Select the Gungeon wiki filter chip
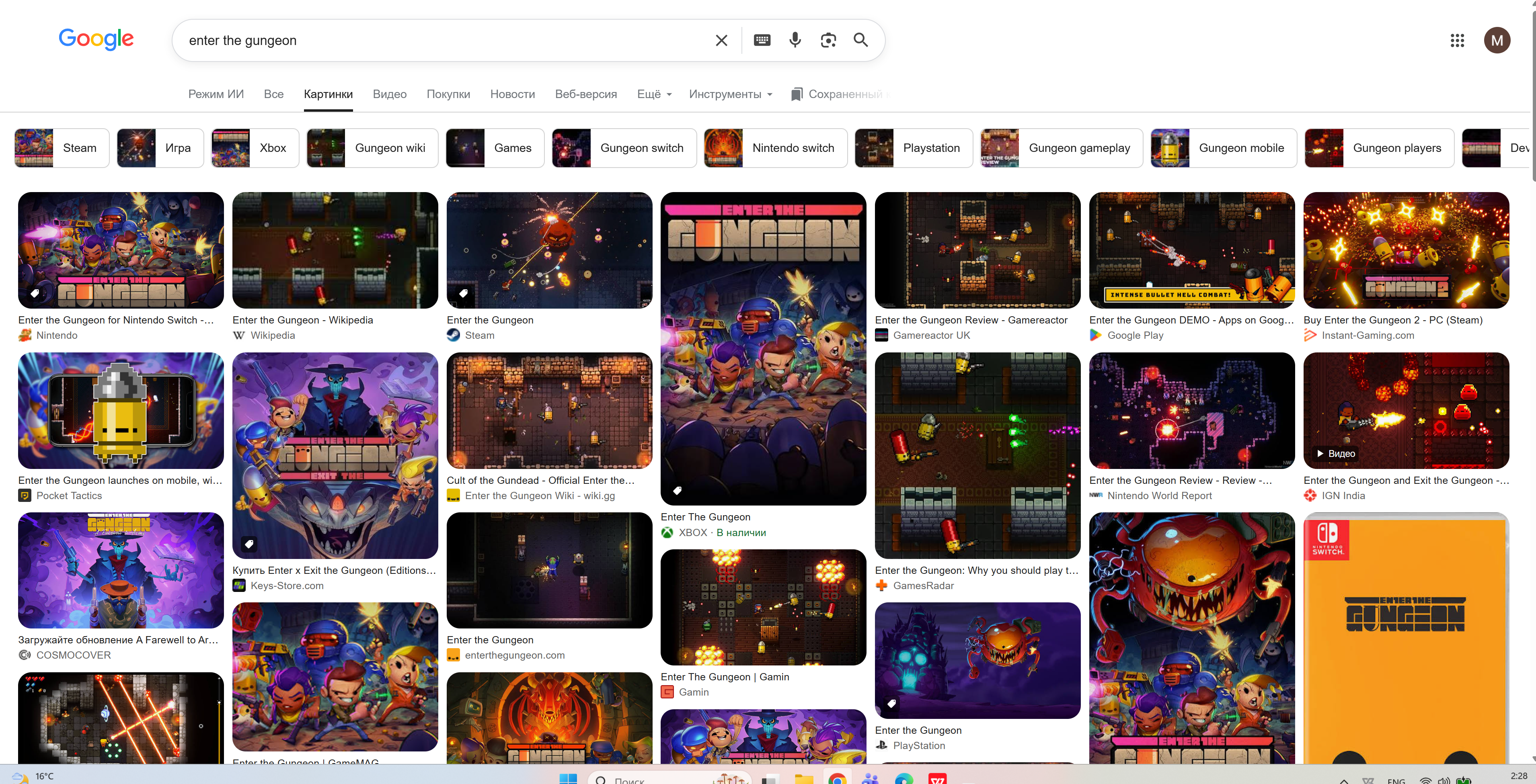 pos(372,148)
